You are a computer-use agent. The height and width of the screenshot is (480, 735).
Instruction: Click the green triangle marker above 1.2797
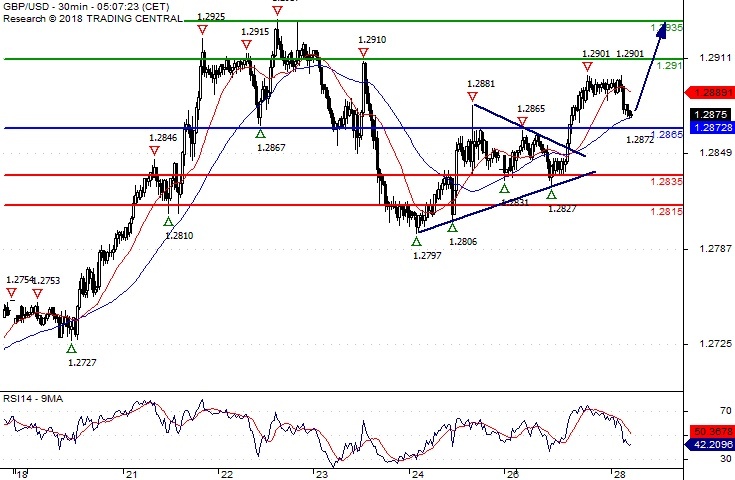[x=416, y=241]
